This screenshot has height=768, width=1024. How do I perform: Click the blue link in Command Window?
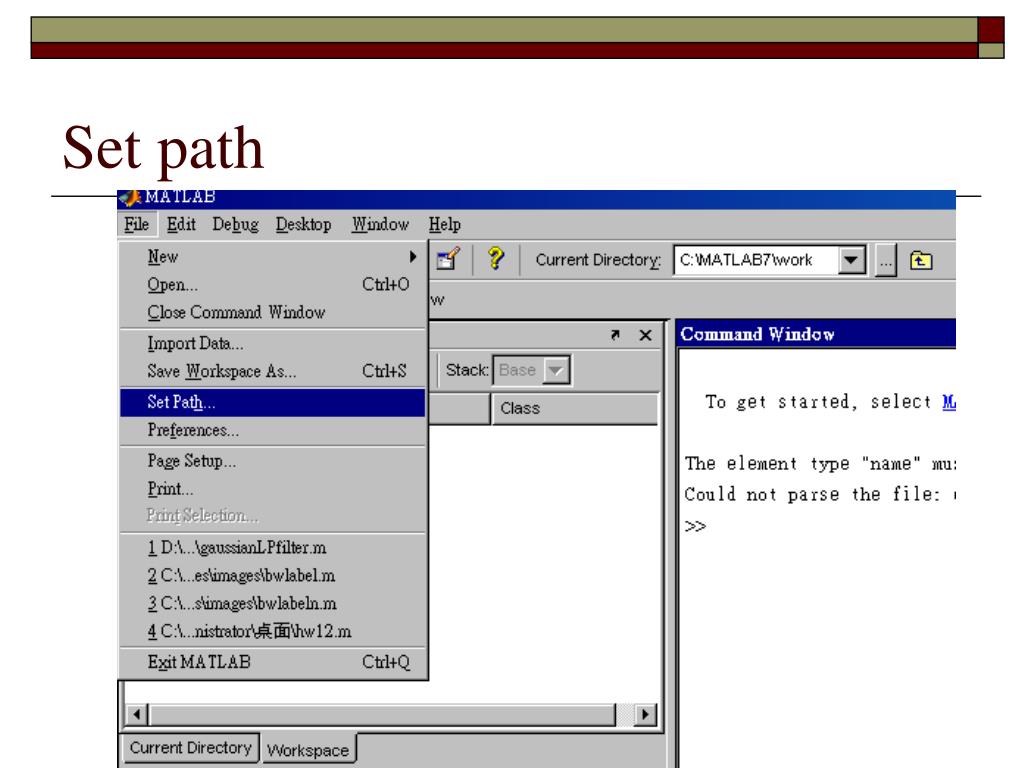949,402
